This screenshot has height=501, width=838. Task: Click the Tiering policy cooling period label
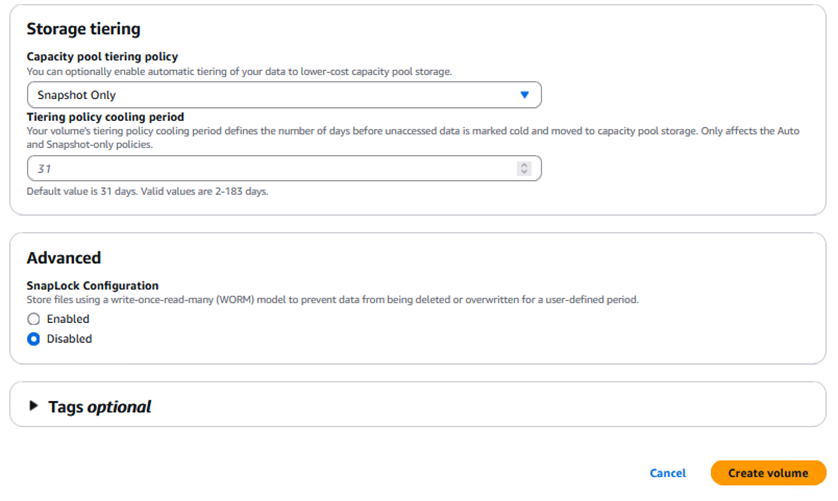pos(105,117)
